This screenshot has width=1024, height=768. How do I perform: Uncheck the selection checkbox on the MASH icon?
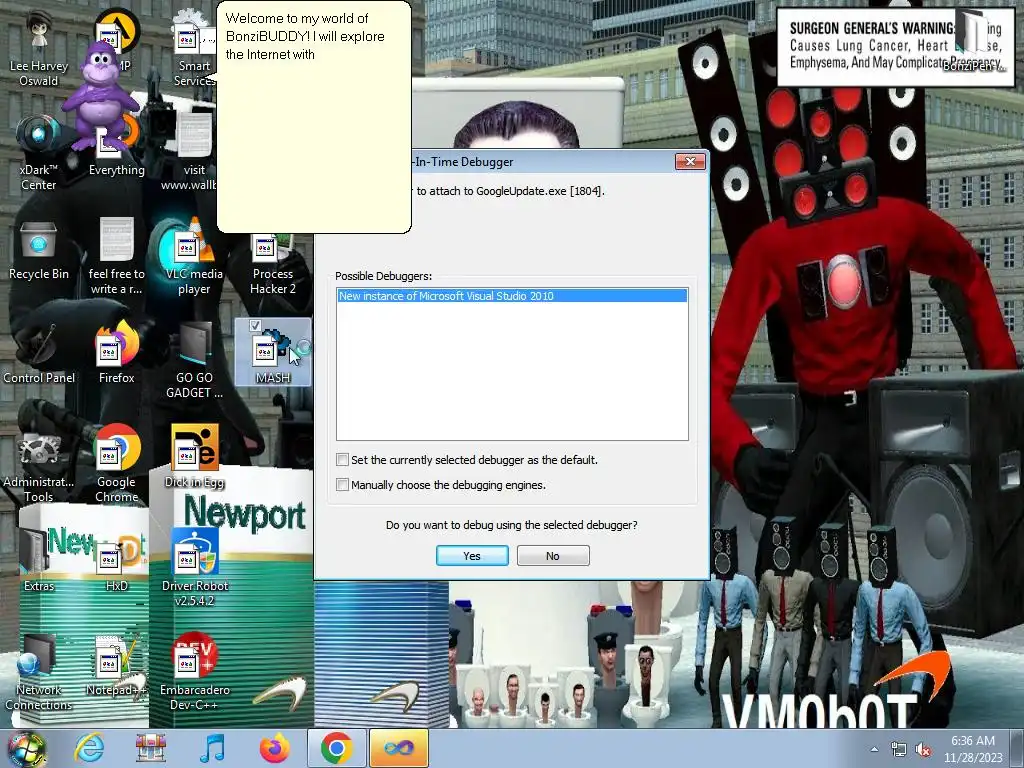coord(255,325)
